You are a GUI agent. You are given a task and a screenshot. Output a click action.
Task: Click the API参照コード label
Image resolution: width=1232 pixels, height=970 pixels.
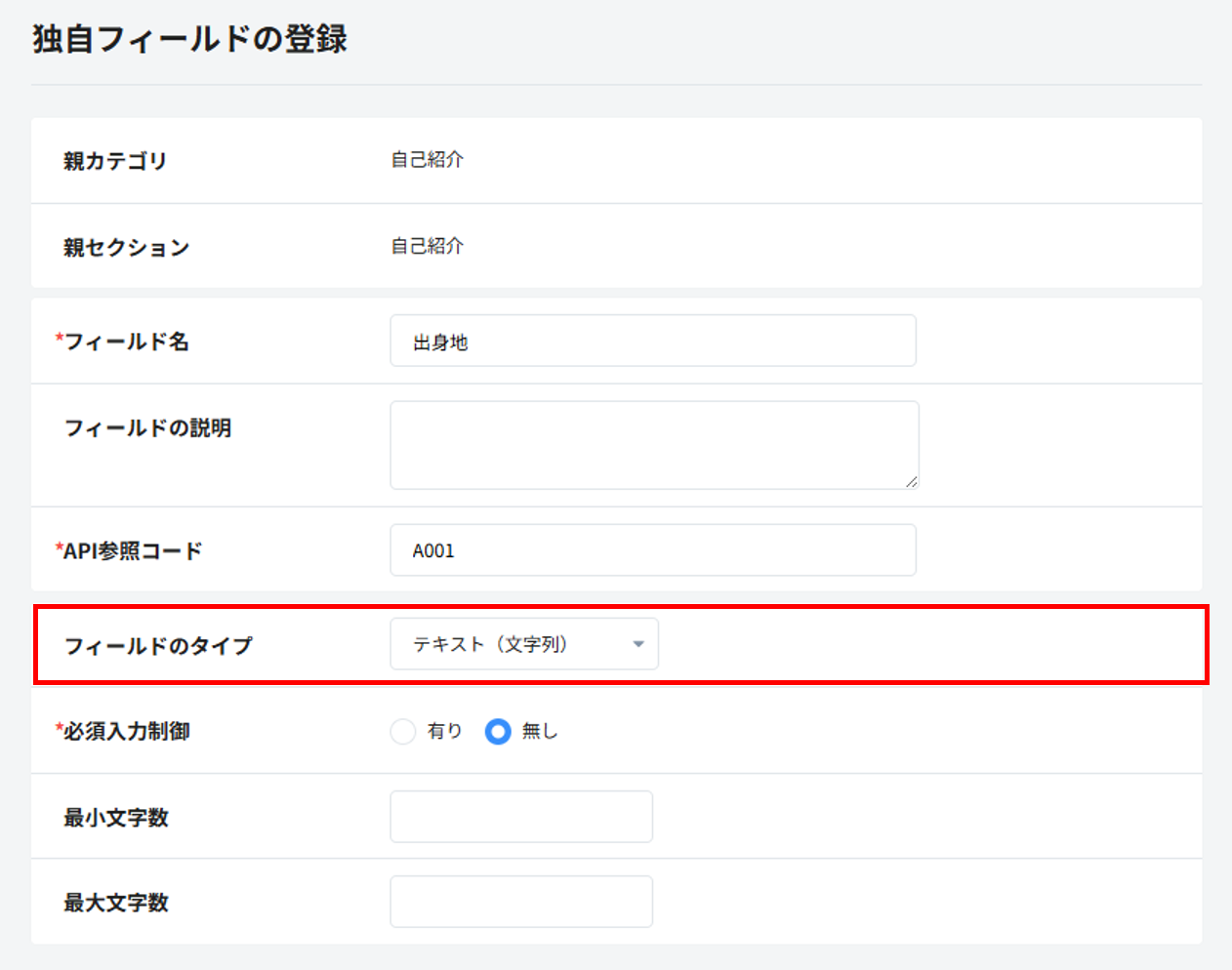coord(132,551)
